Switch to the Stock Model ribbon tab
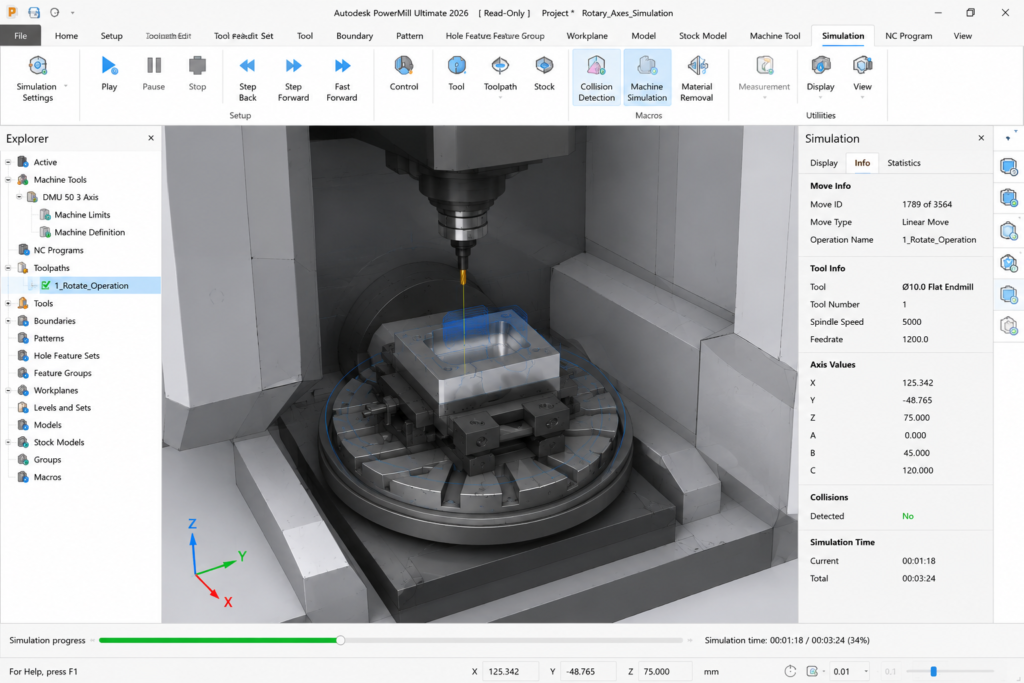1024x683 pixels. (703, 36)
